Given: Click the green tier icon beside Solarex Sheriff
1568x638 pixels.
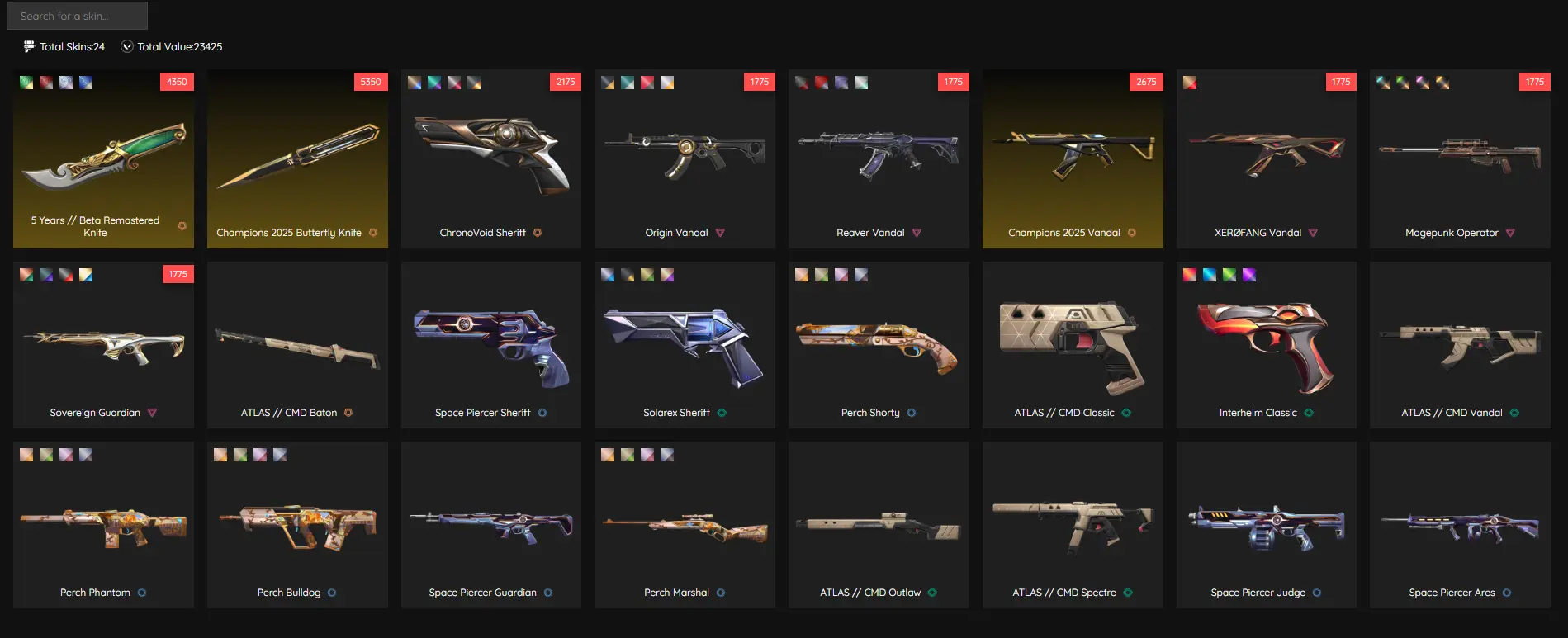Looking at the screenshot, I should (722, 413).
